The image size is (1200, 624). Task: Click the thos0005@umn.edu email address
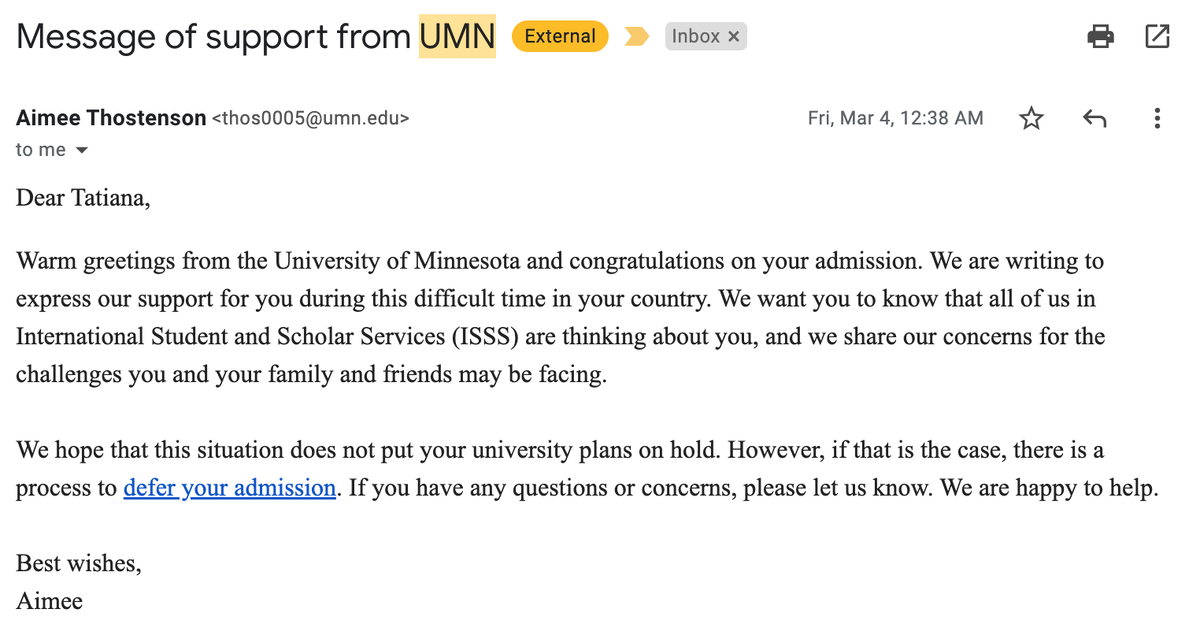[x=311, y=119]
